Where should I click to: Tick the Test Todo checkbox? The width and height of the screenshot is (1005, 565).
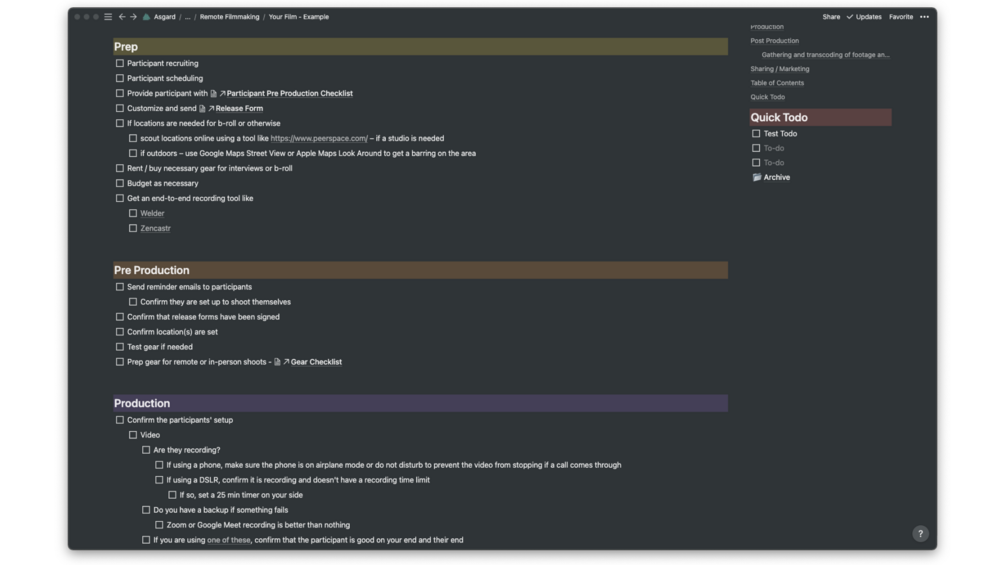(756, 134)
